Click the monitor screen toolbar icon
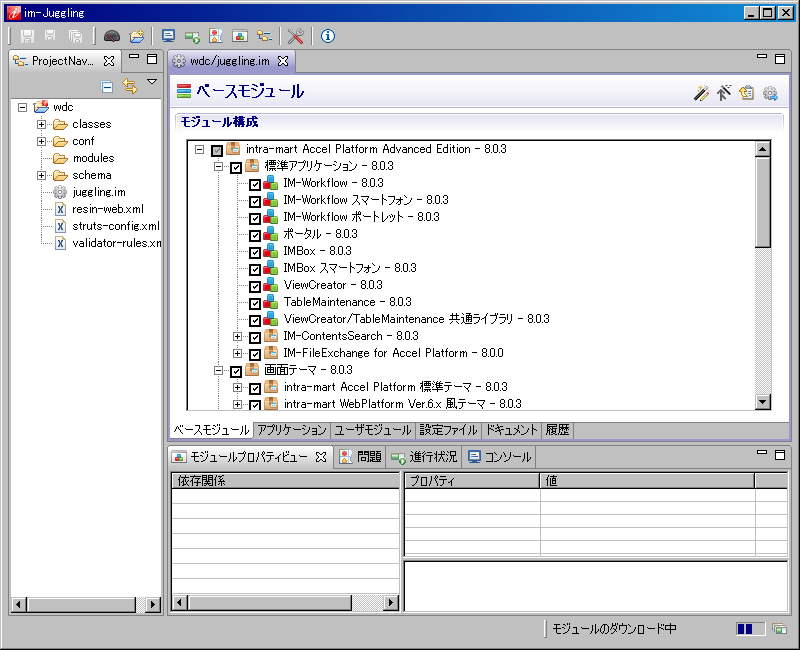The height and width of the screenshot is (650, 800). [x=168, y=36]
